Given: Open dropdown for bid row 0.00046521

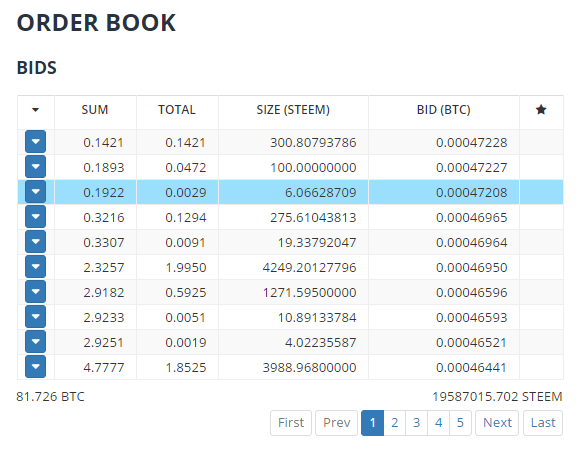Looking at the screenshot, I should coord(36,342).
